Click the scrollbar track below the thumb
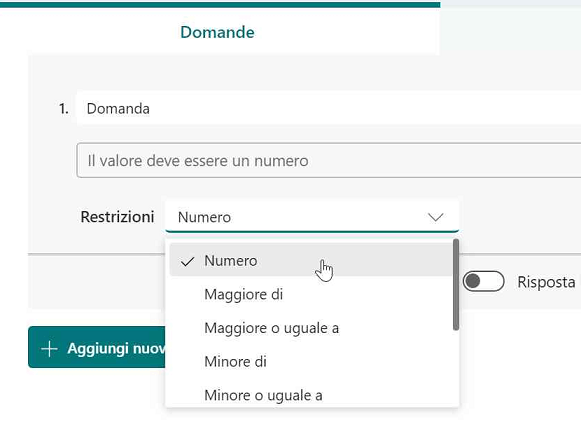 coord(456,368)
